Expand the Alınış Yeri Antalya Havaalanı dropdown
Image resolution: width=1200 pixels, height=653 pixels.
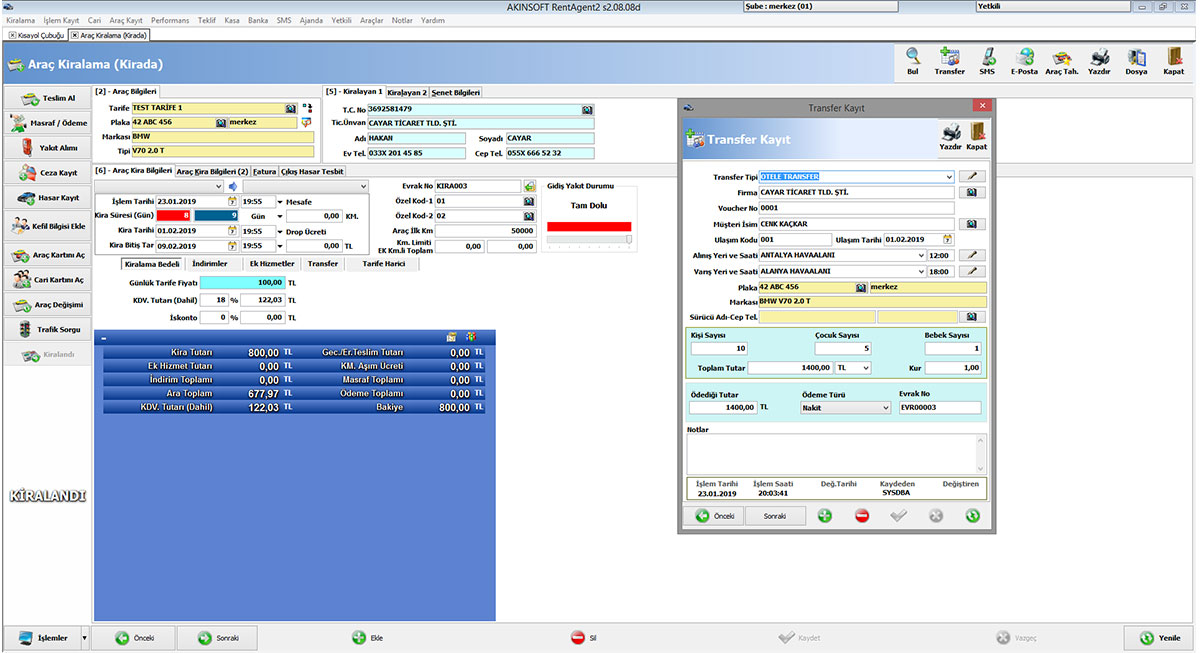(x=920, y=255)
